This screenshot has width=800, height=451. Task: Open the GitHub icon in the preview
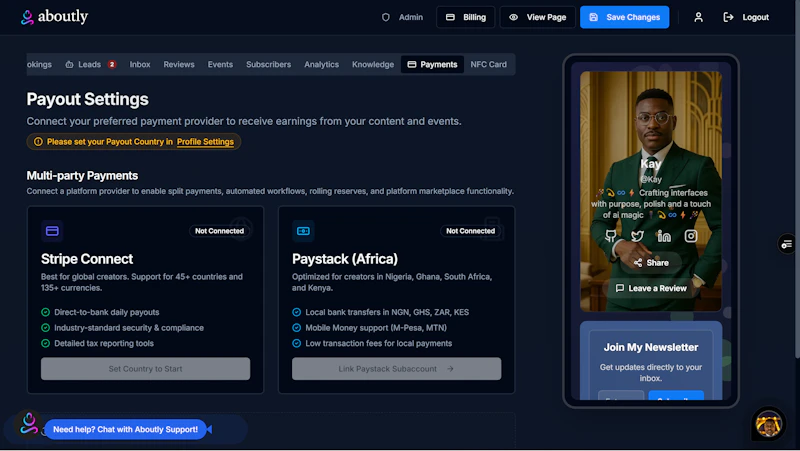(x=611, y=236)
